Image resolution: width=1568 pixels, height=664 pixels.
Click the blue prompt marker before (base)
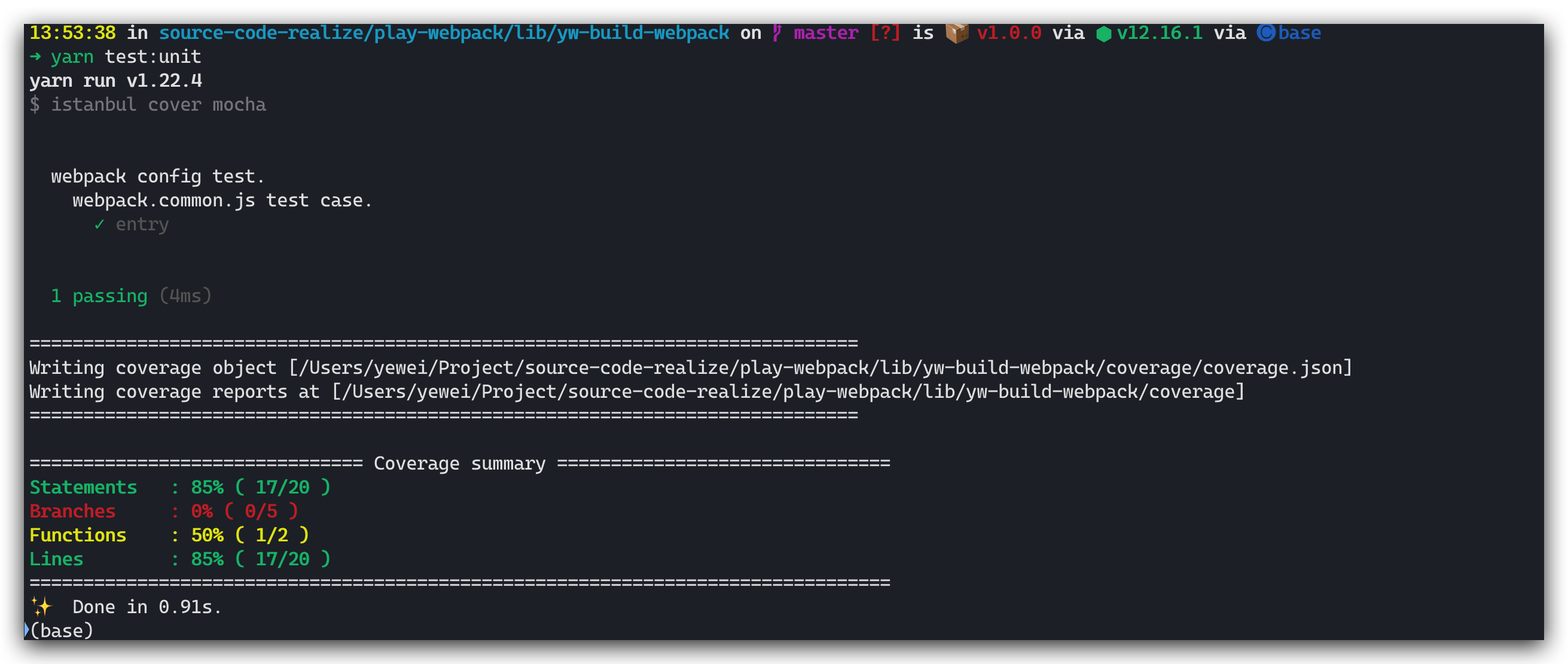26,630
